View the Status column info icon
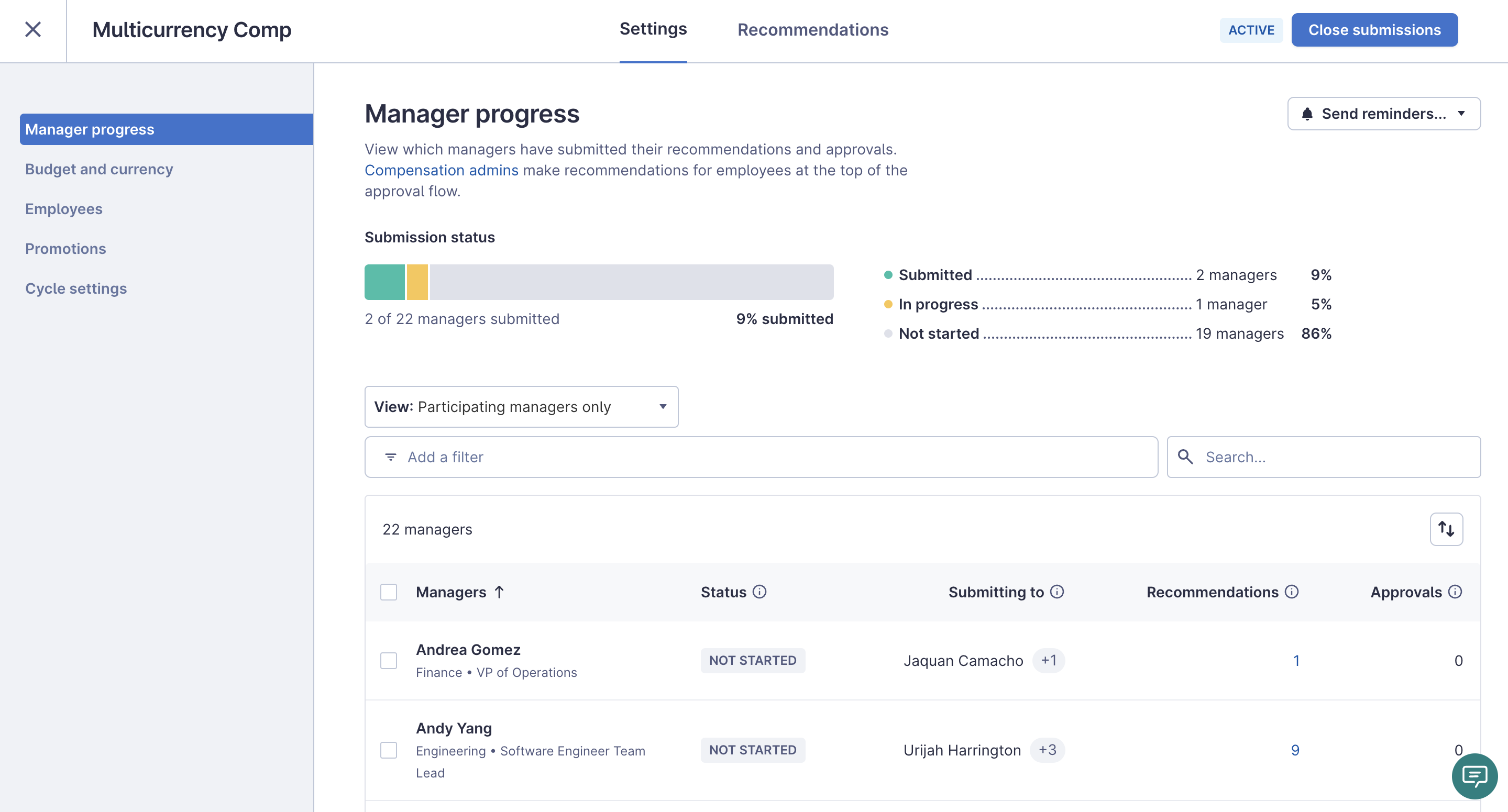1508x812 pixels. [760, 592]
